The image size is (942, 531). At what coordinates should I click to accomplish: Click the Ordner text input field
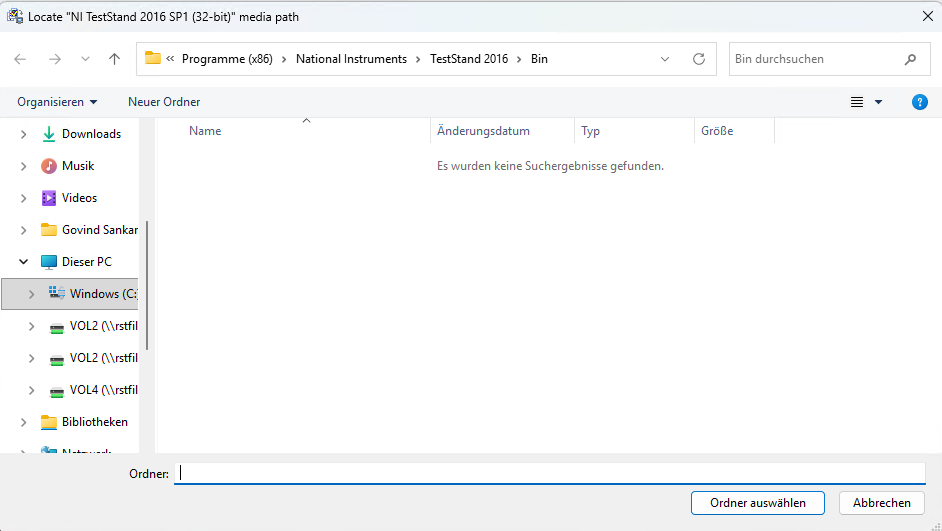pyautogui.click(x=550, y=473)
